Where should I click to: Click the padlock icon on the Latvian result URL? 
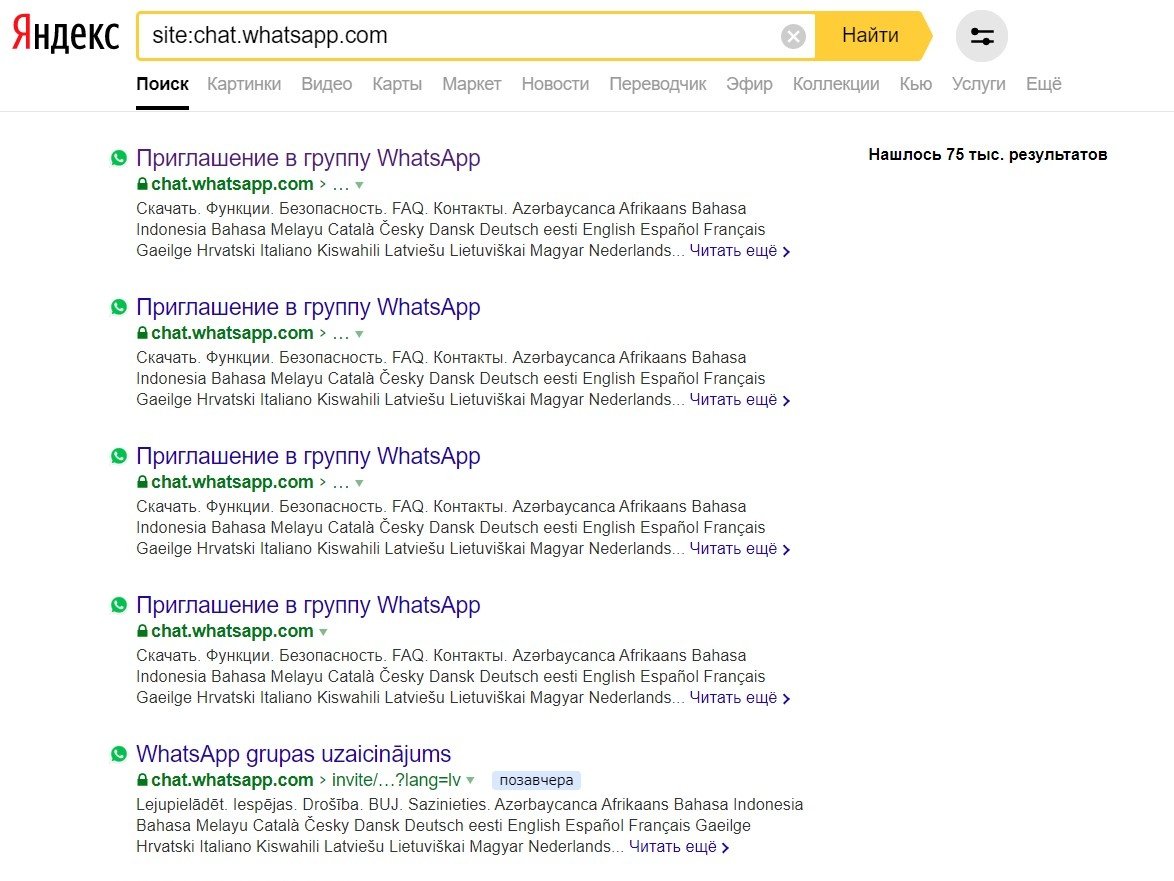click(x=142, y=781)
